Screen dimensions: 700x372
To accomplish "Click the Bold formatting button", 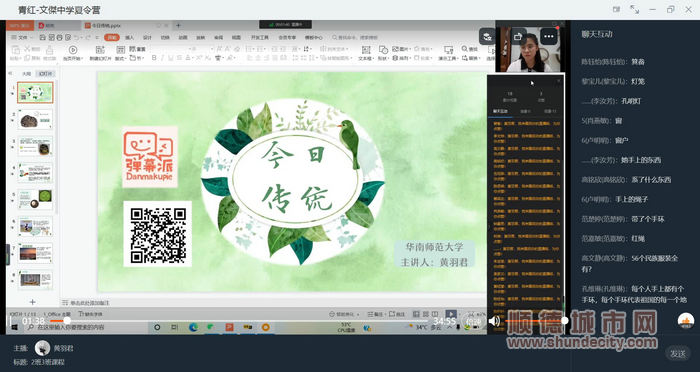I will (154, 58).
